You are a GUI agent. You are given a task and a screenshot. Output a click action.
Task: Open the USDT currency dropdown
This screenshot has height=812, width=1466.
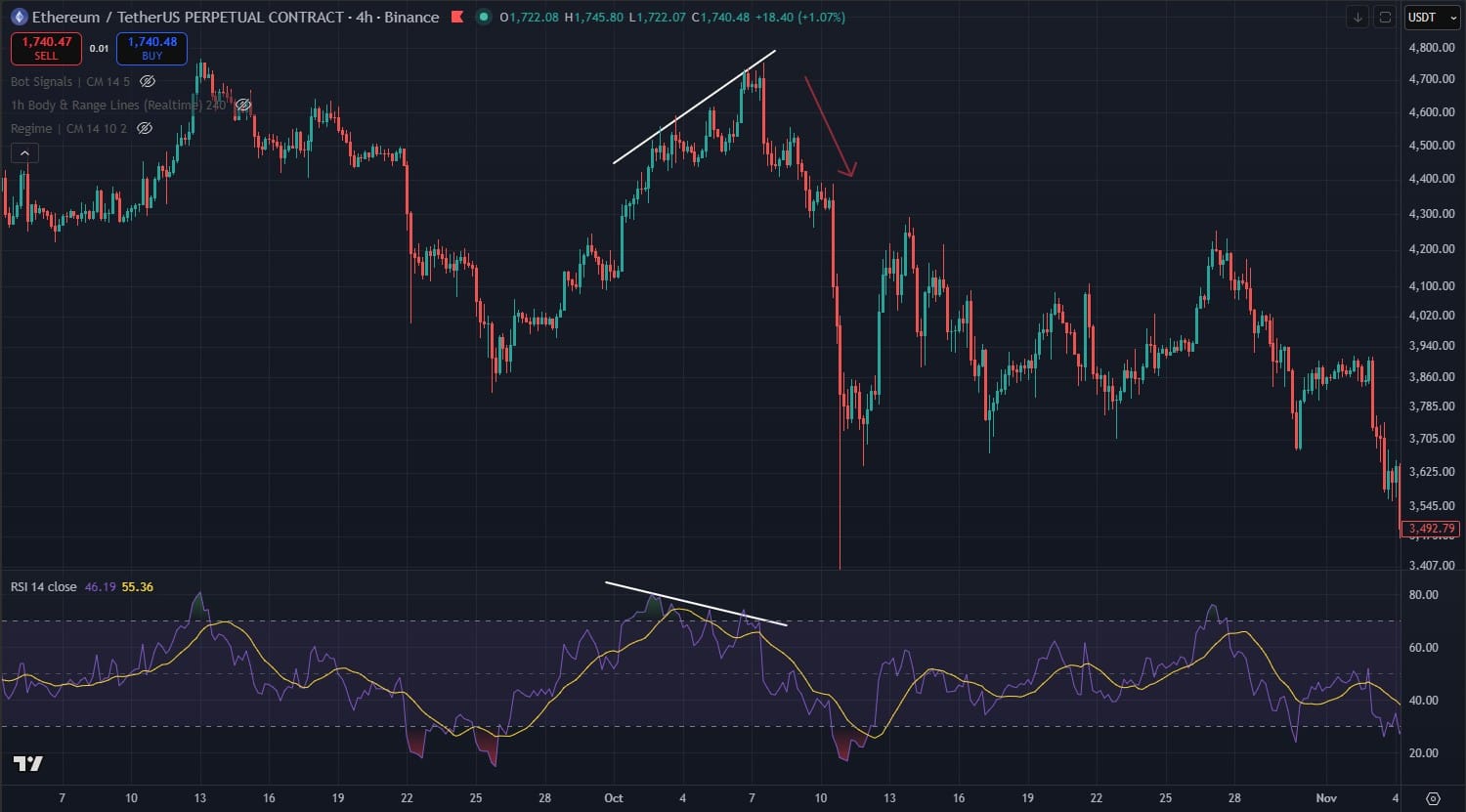pos(1433,17)
